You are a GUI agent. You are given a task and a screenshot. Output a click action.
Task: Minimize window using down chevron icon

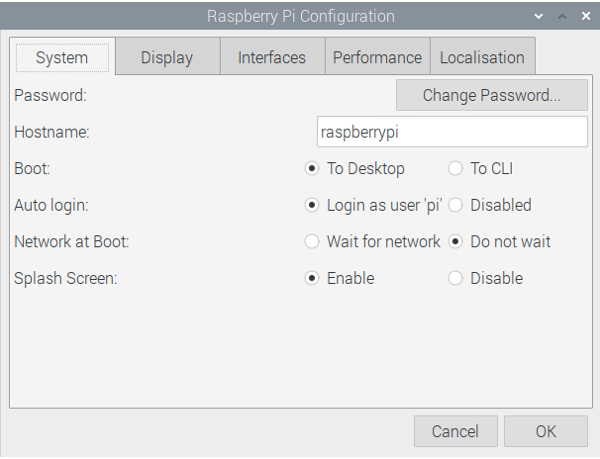coord(539,16)
